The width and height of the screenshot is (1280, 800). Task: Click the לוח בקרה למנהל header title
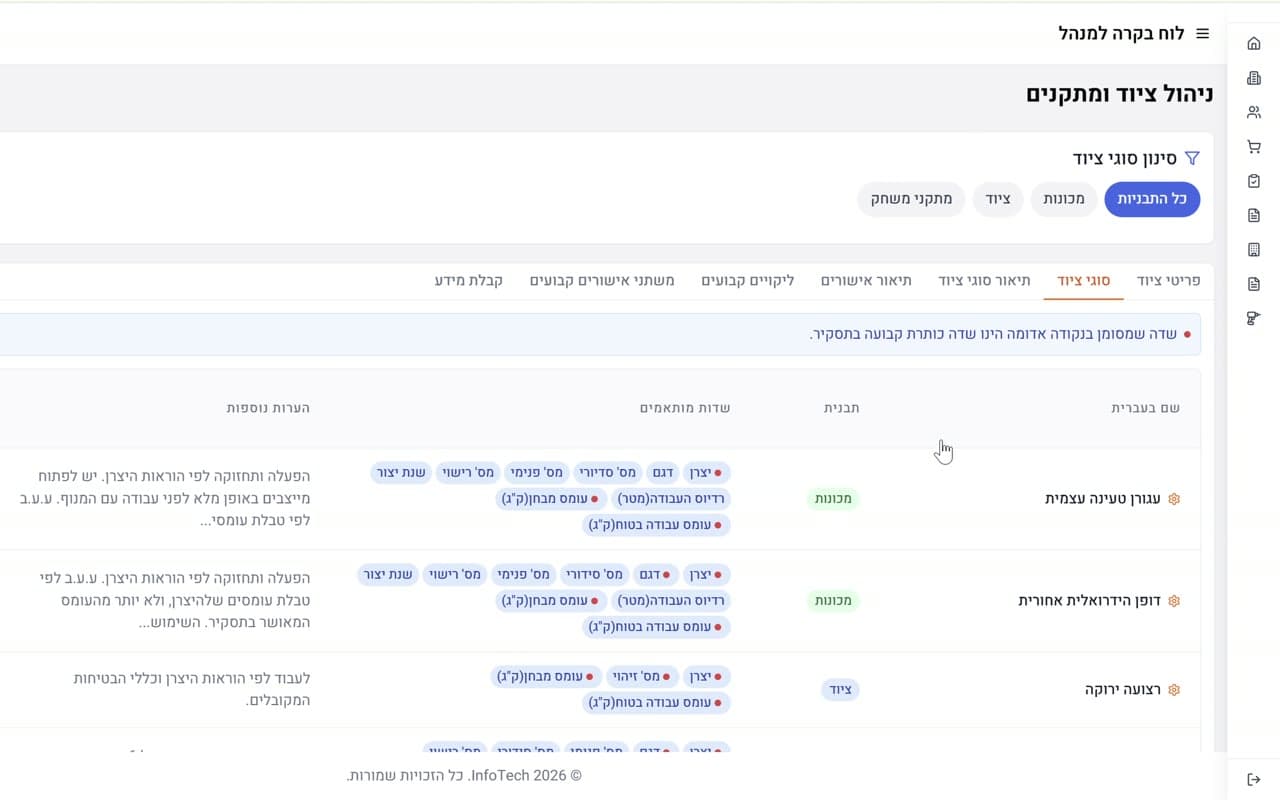click(1121, 33)
